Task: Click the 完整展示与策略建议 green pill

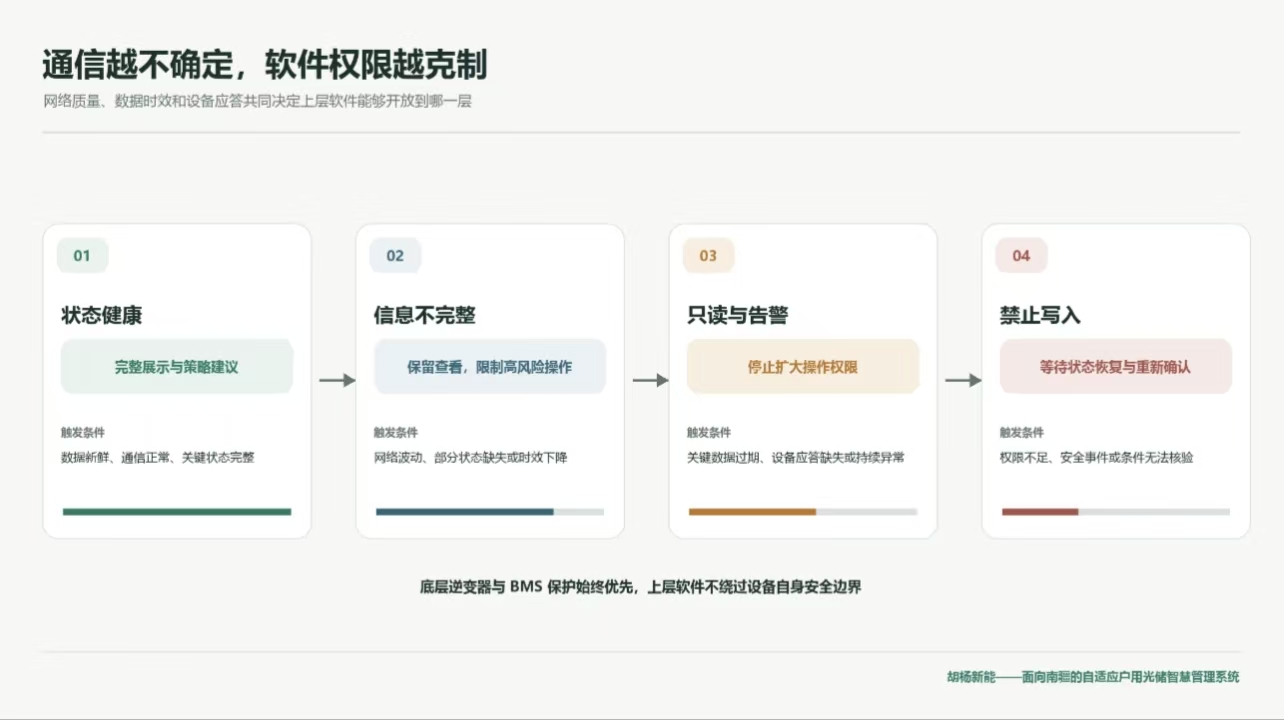Action: (x=177, y=366)
